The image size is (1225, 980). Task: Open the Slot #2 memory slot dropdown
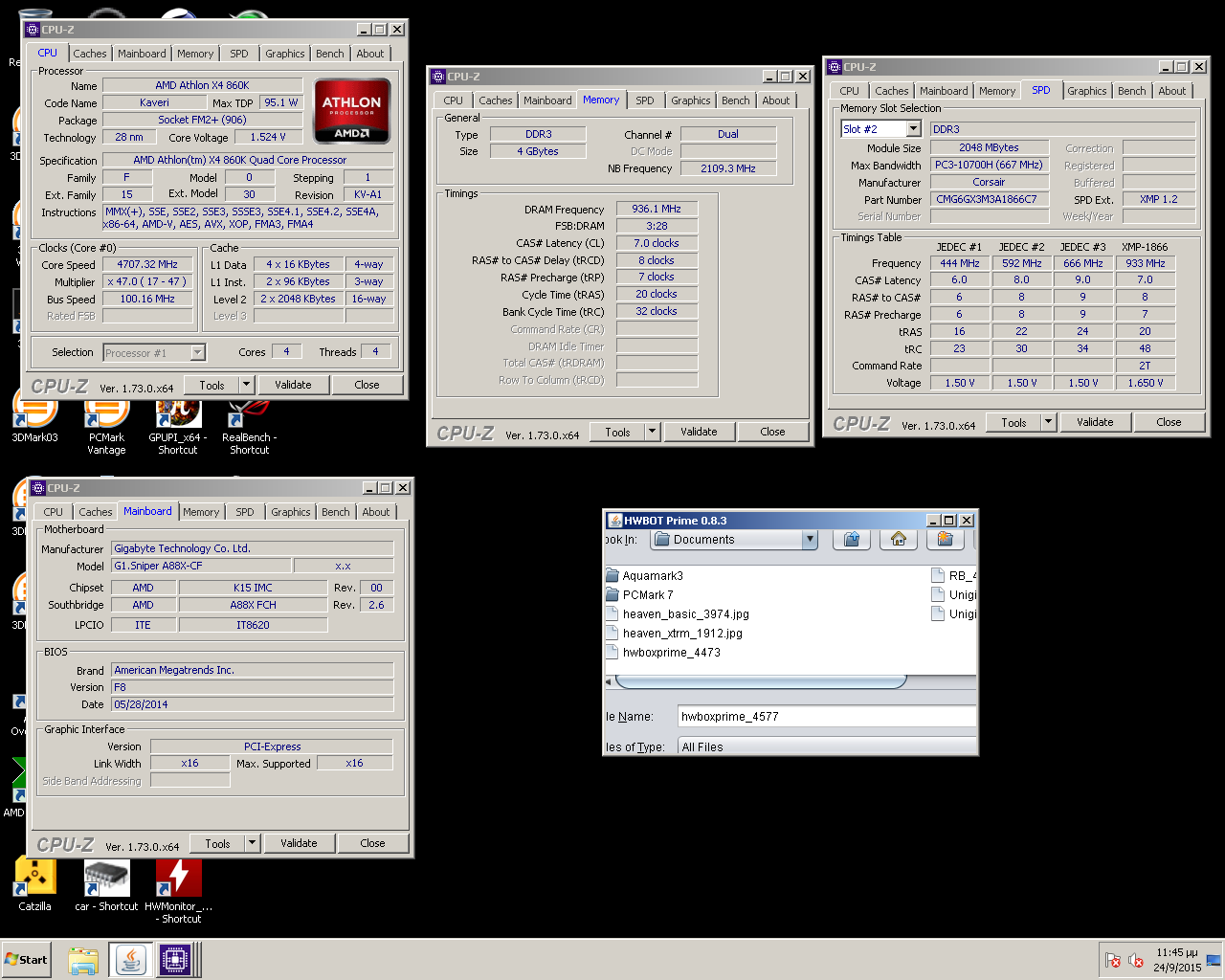[x=913, y=129]
